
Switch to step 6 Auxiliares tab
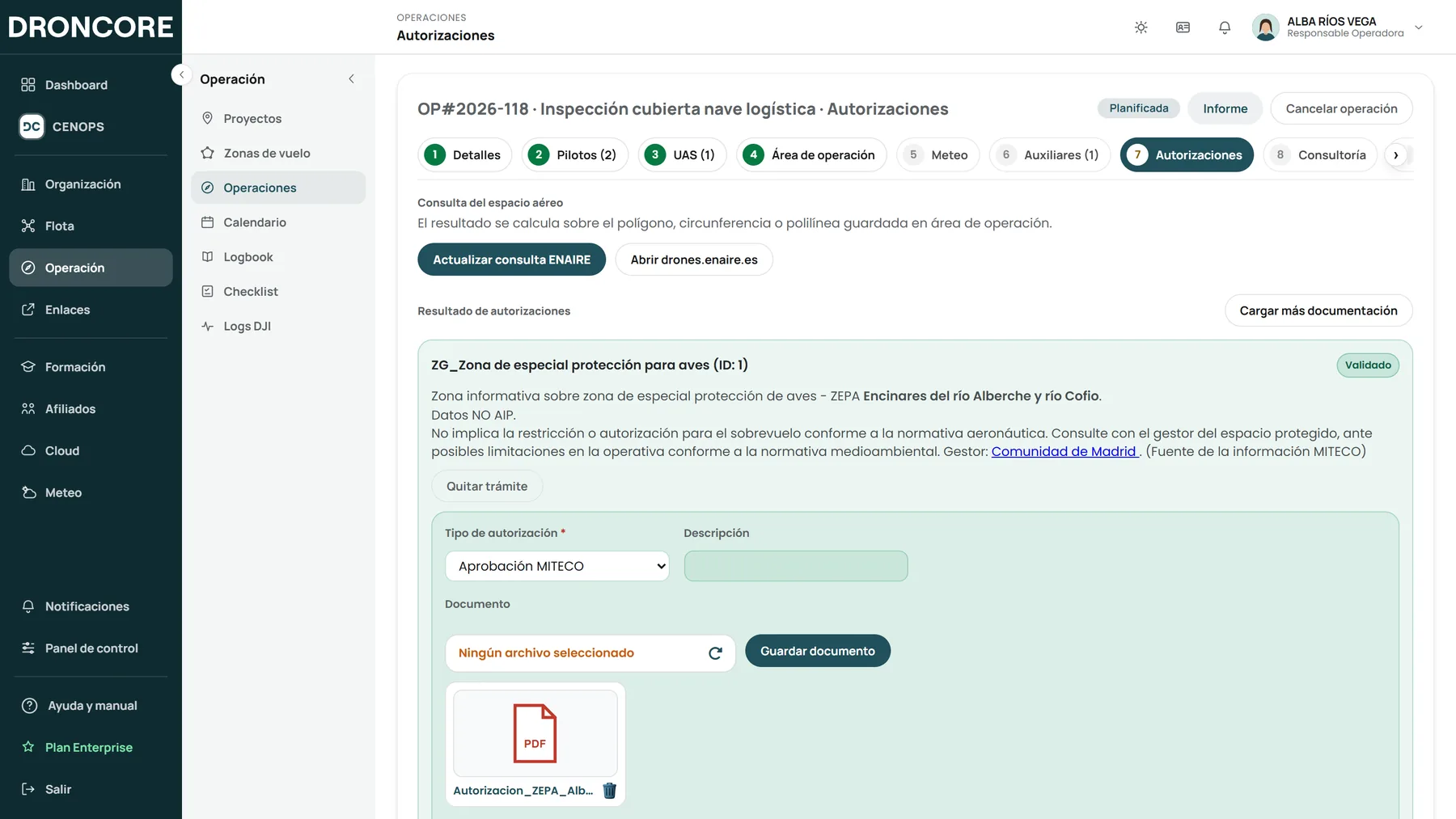click(x=1050, y=155)
